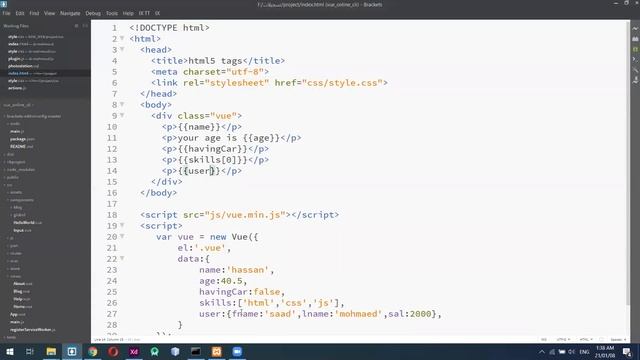Open Input.vue in the file tree
Screen dimensions: 640x360
point(22,231)
